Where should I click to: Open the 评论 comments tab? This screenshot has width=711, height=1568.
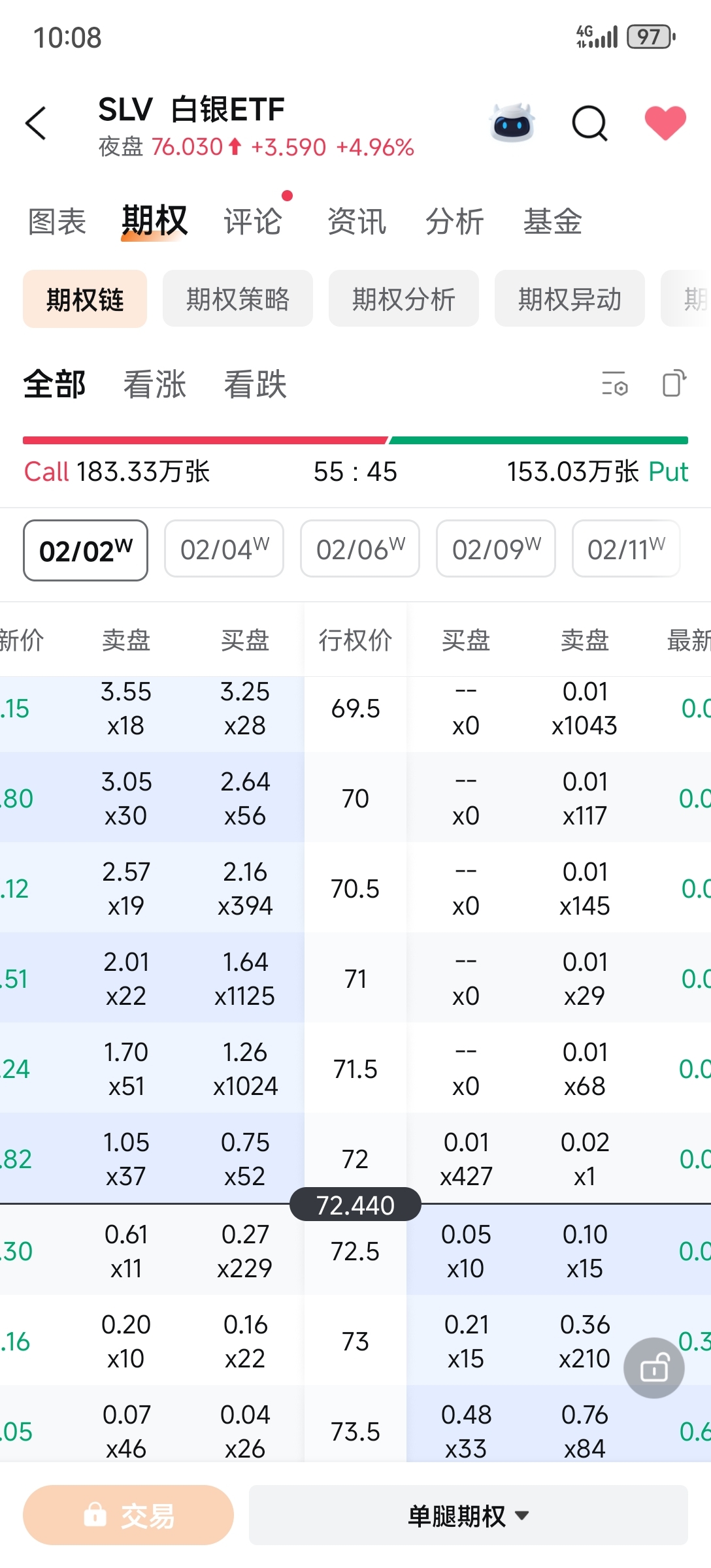[x=253, y=221]
